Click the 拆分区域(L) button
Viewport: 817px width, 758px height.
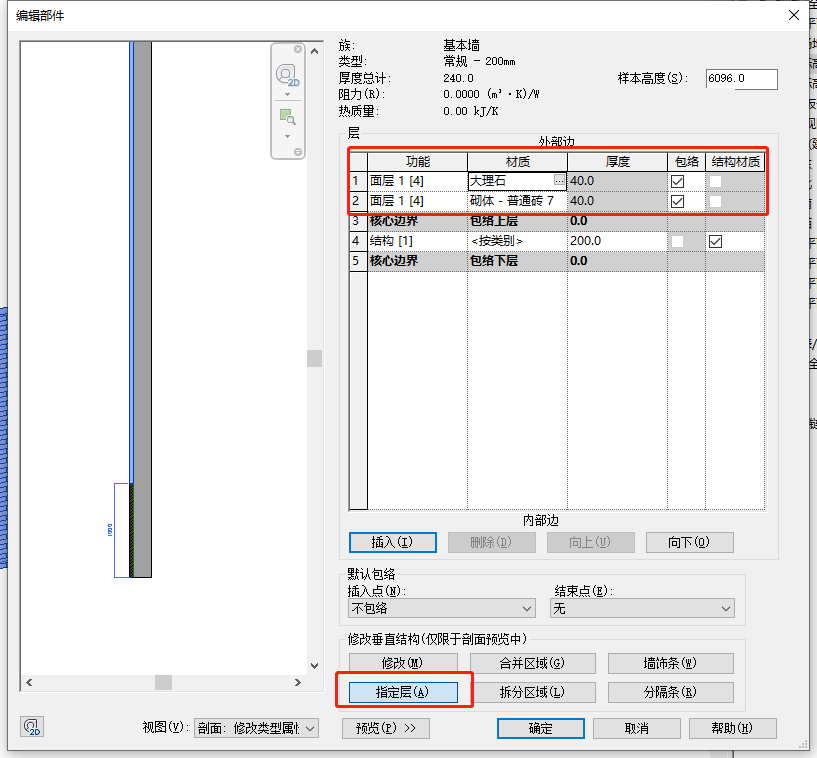(532, 692)
